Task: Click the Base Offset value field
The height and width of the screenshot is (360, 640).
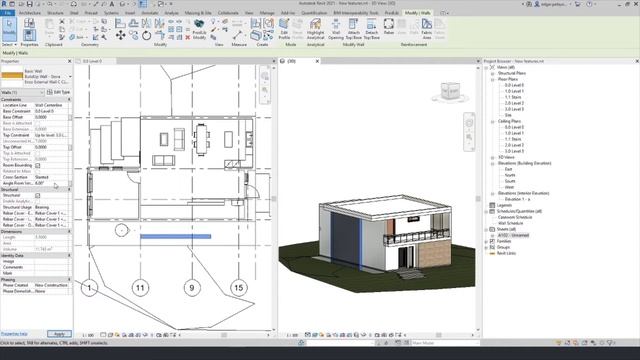Action: pyautogui.click(x=51, y=117)
